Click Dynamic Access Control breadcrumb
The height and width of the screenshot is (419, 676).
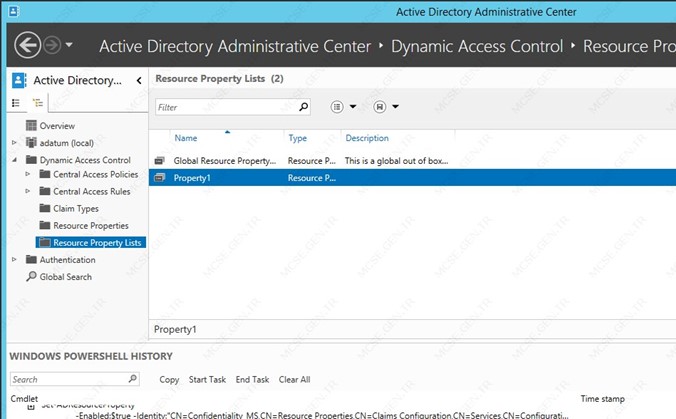(477, 46)
